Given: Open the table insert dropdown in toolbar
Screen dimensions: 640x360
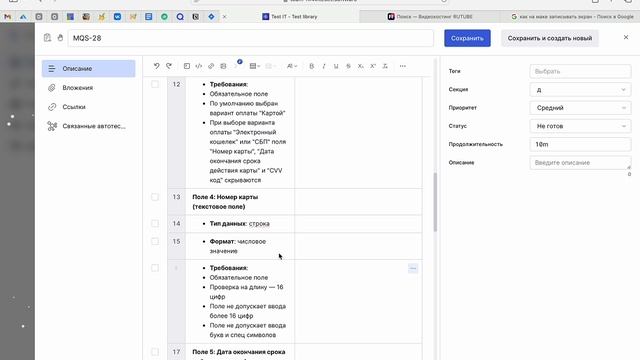Looking at the screenshot, I should click(255, 66).
